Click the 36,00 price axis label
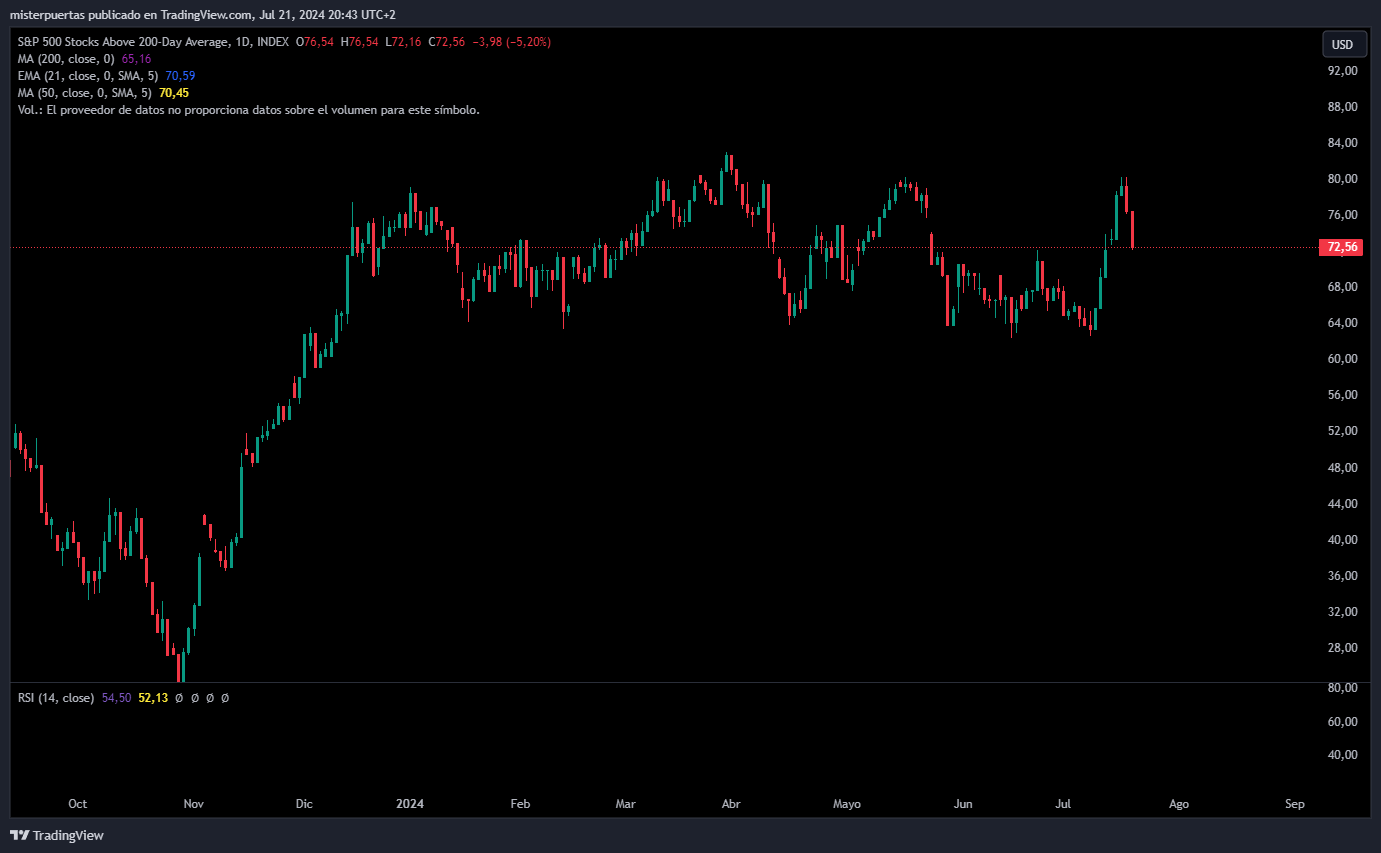Viewport: 1381px width, 853px height. [1342, 576]
